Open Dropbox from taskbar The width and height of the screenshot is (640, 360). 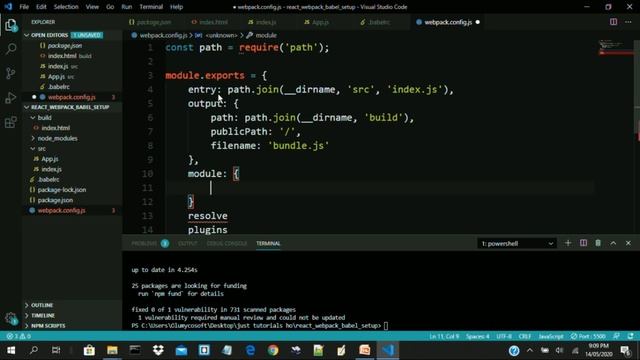pyautogui.click(x=158, y=350)
